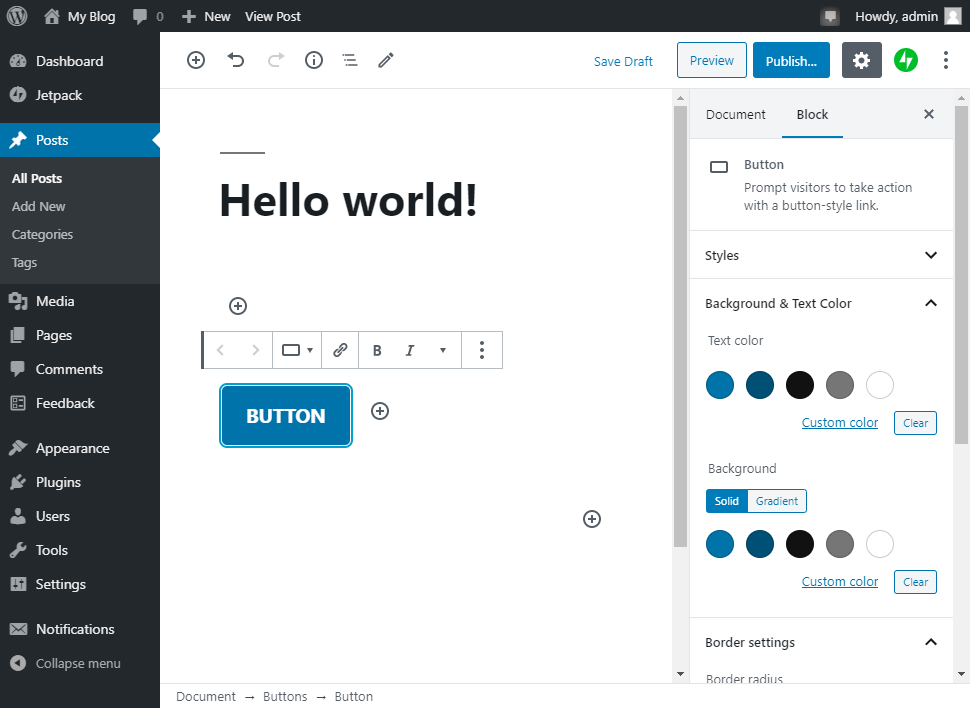This screenshot has height=708, width=970.
Task: Toggle the settings gear sidebar button
Action: coord(861,60)
